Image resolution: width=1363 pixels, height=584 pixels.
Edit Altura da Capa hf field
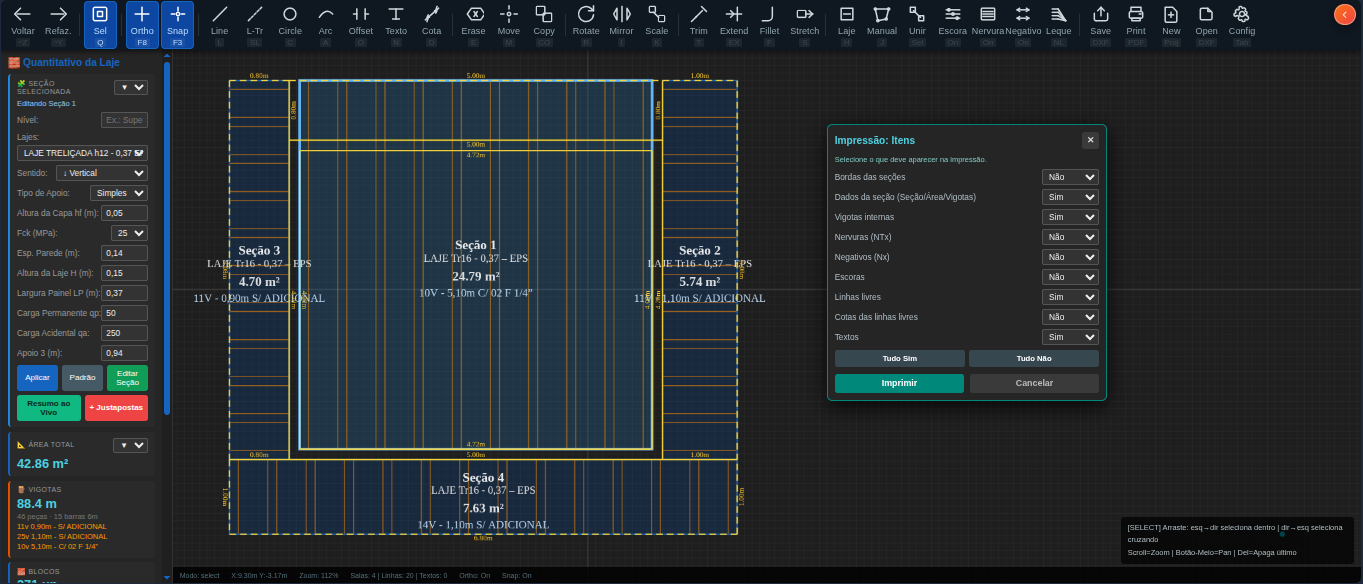[x=124, y=213]
